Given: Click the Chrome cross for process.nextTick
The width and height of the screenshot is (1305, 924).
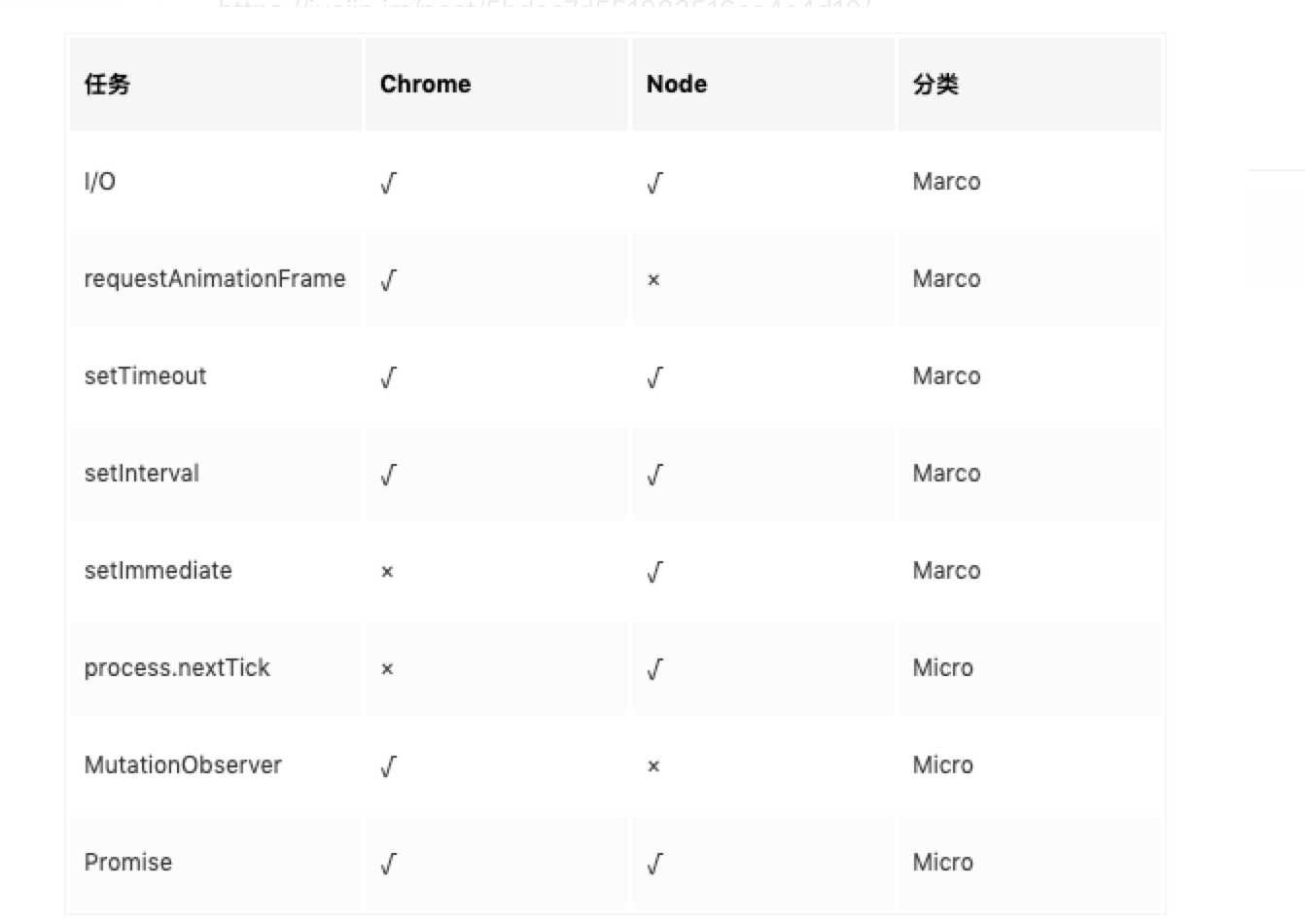Looking at the screenshot, I should pos(387,669).
